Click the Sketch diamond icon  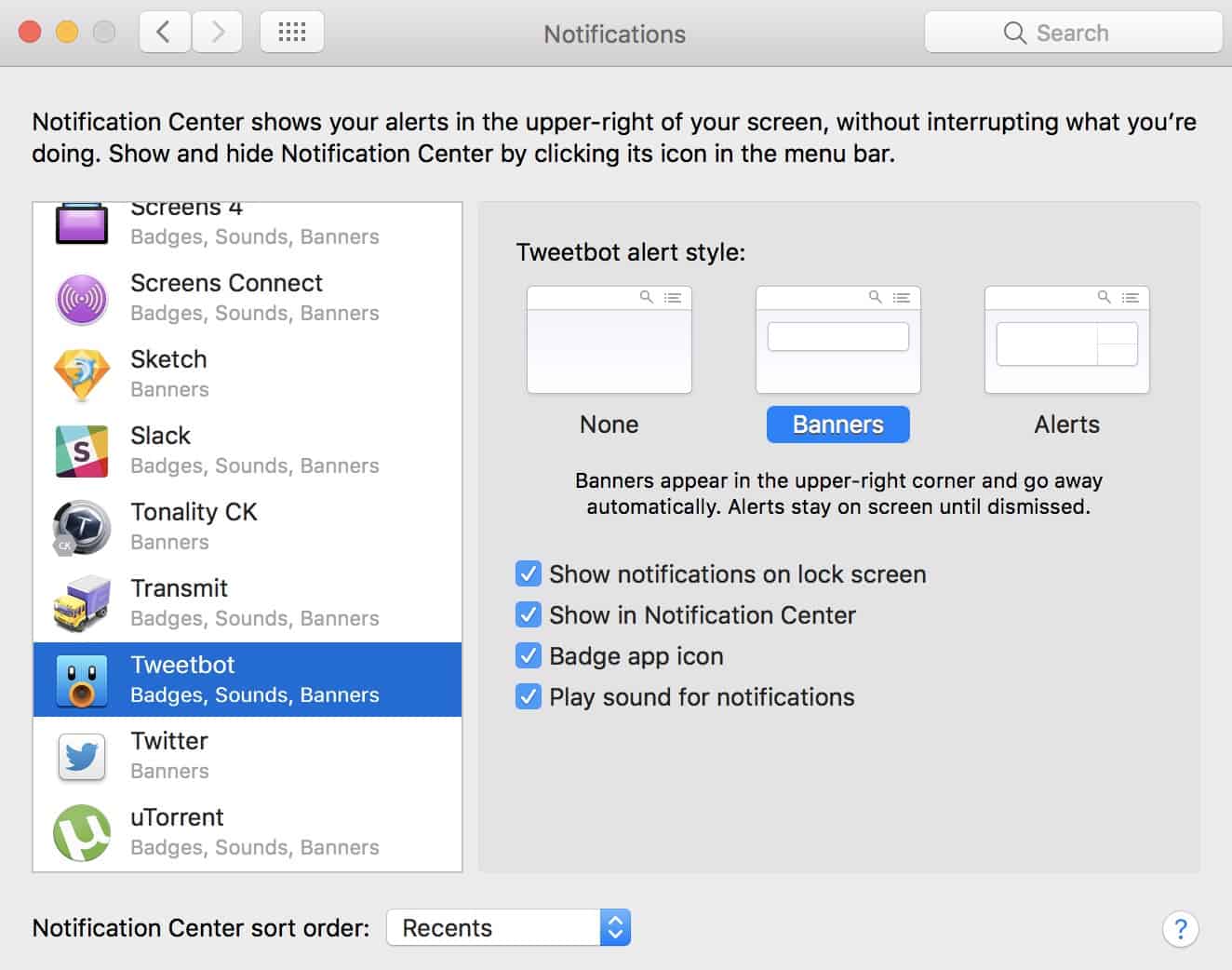[82, 375]
